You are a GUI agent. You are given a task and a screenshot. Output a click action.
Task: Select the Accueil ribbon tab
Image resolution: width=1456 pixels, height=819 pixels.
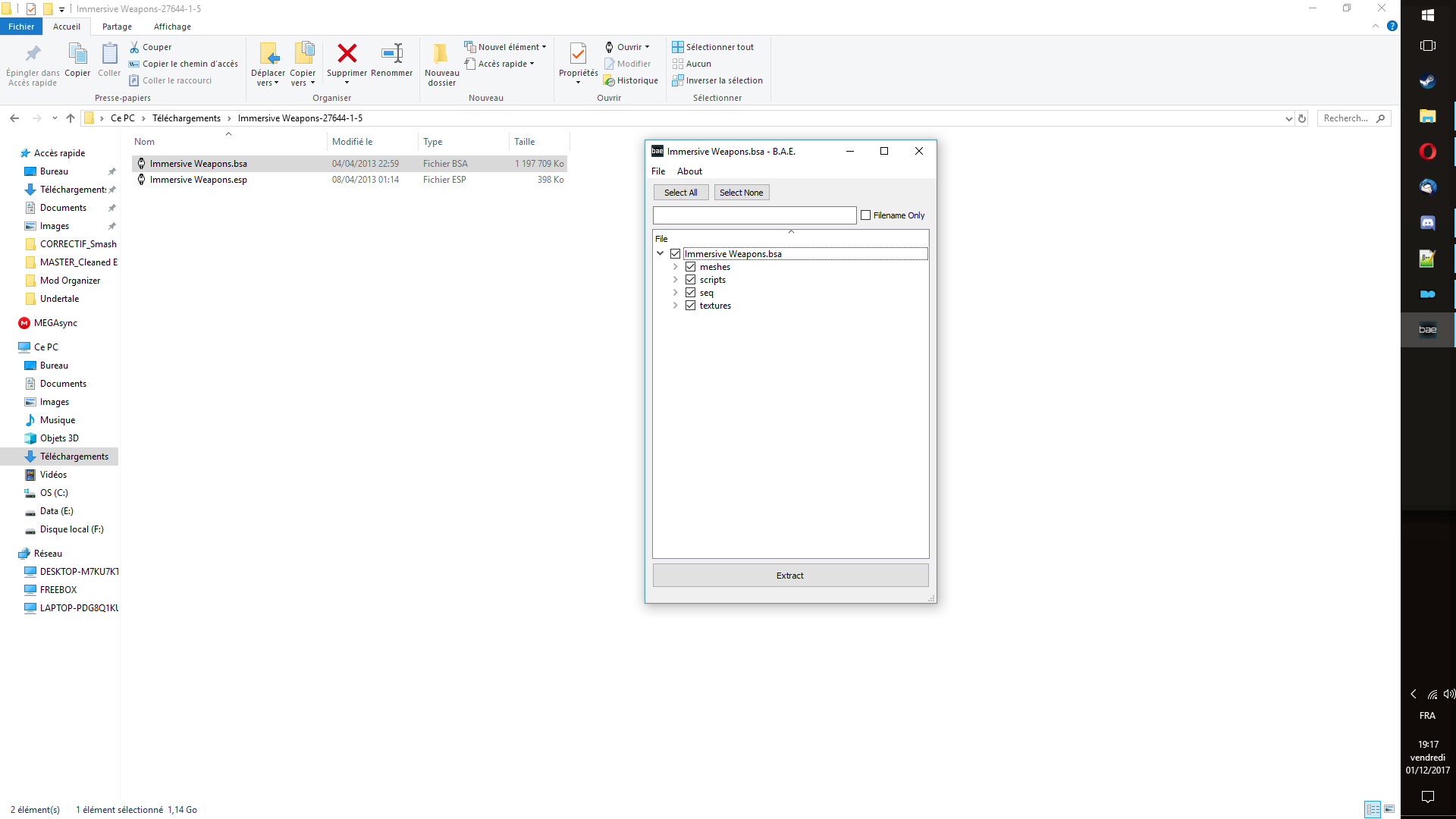click(x=67, y=27)
